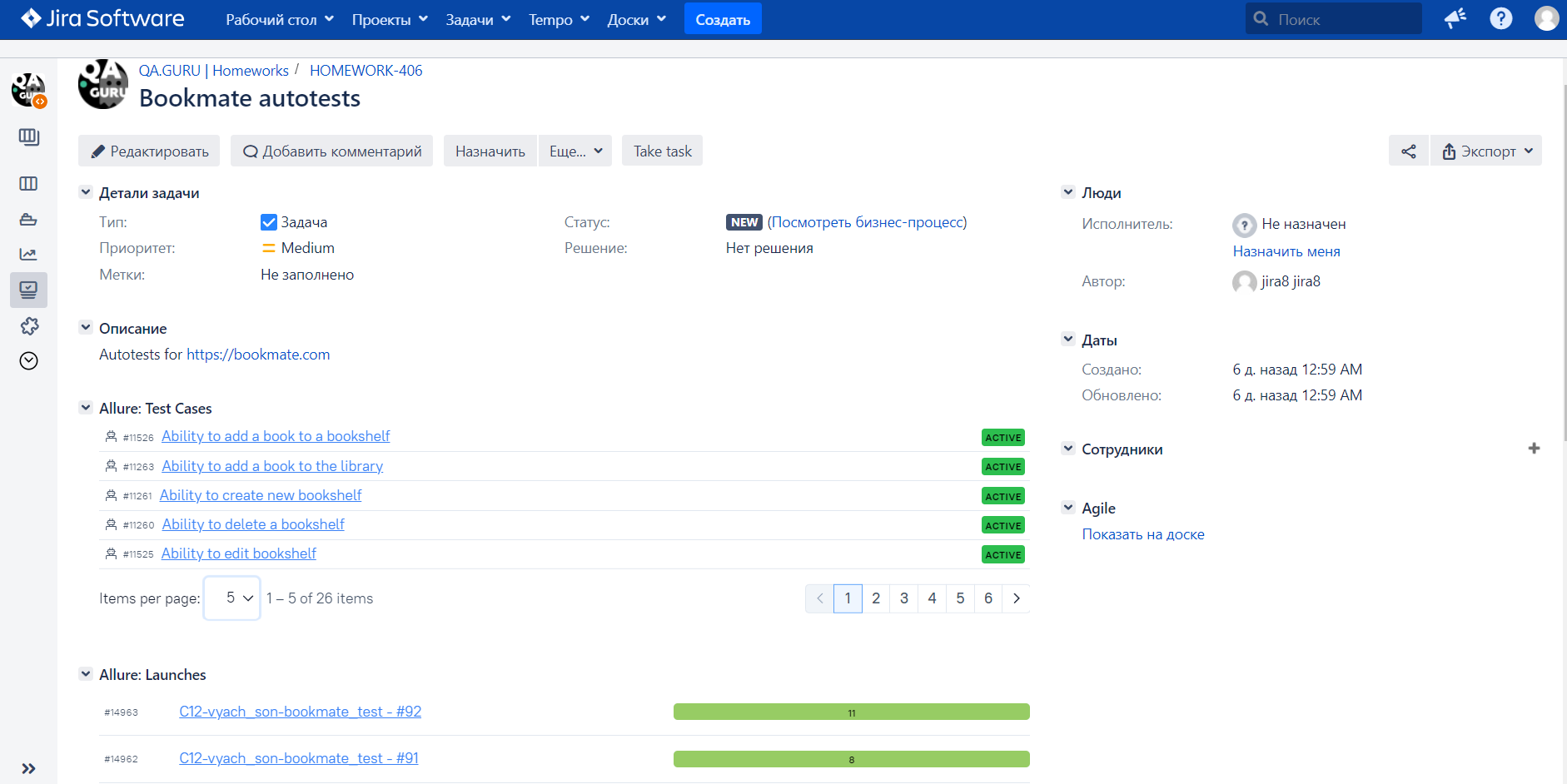The image size is (1567, 784).
Task: Click the launch #91 progress bar
Action: (852, 759)
